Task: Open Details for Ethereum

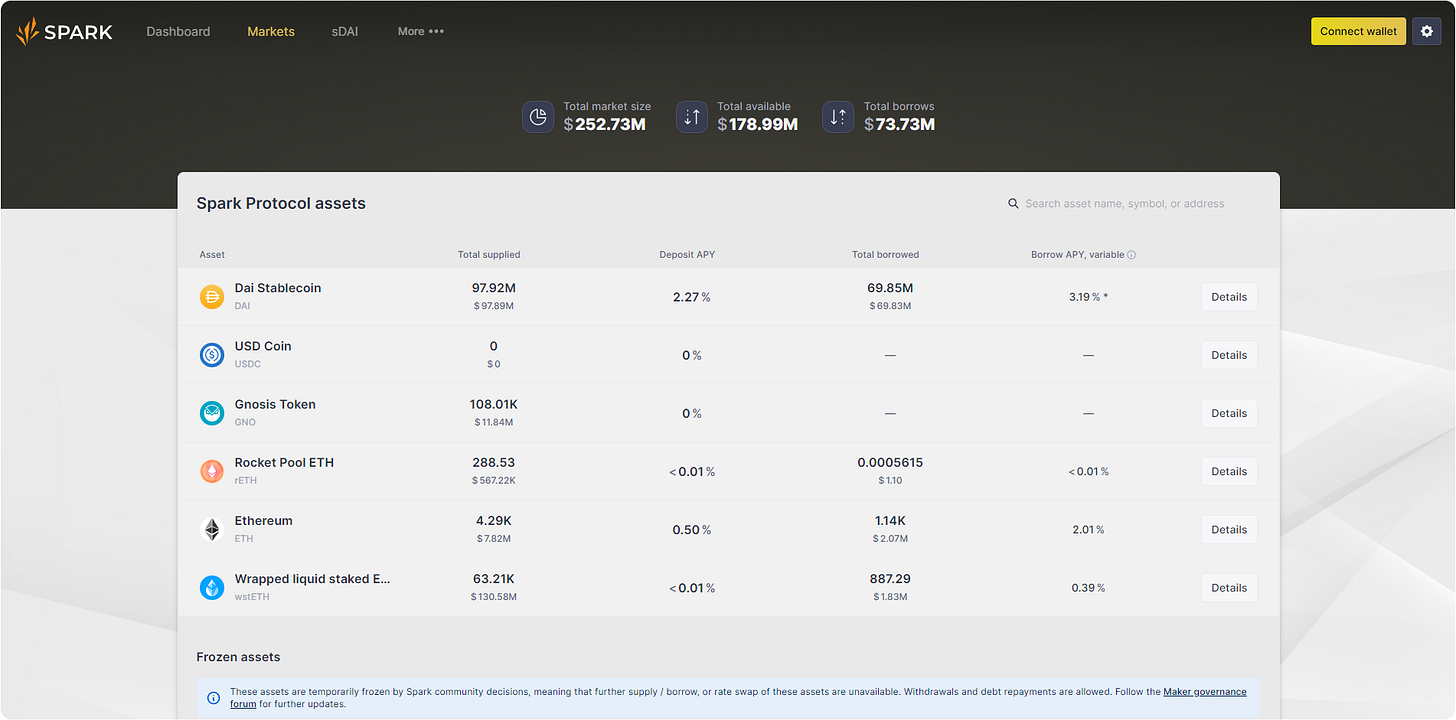Action: point(1229,529)
